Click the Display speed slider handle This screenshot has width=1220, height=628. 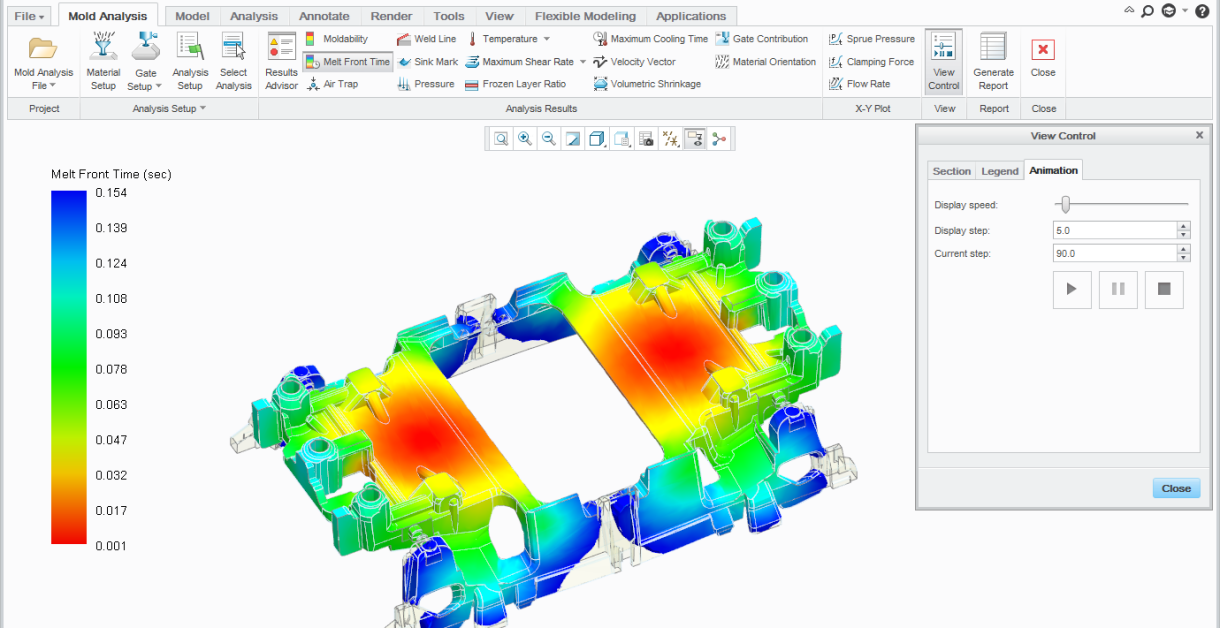[x=1066, y=205]
